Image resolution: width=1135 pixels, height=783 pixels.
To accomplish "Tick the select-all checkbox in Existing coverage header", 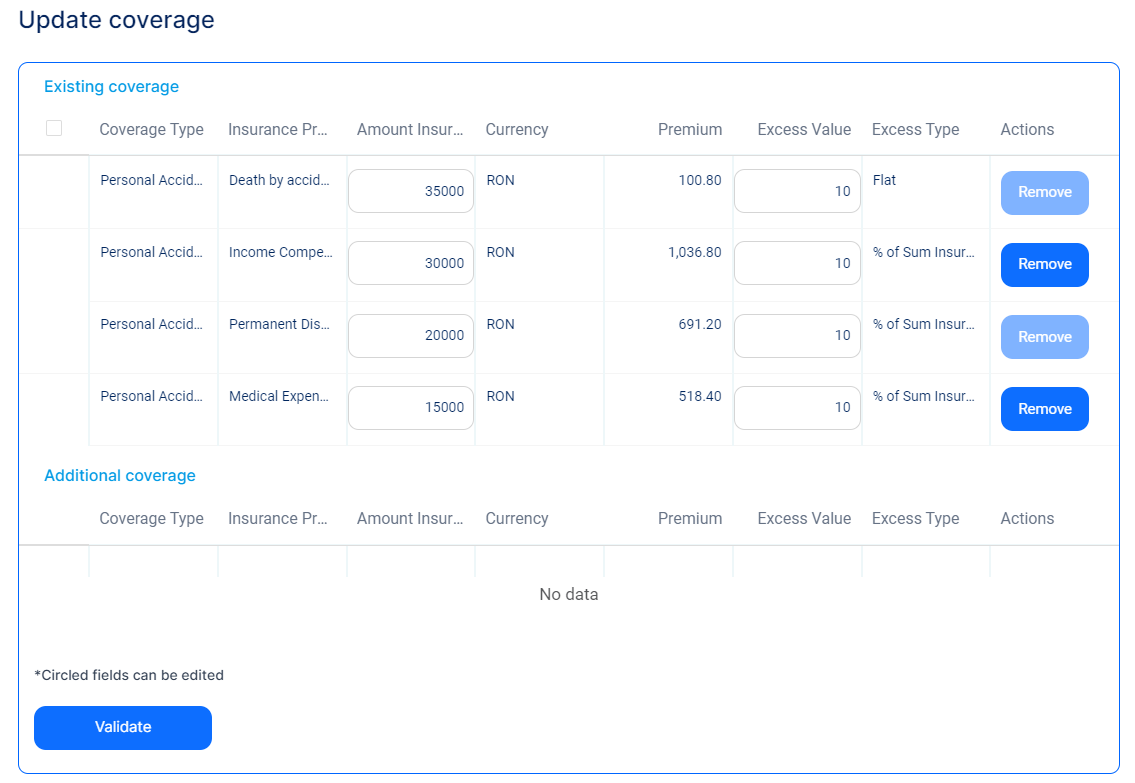I will pyautogui.click(x=54, y=128).
